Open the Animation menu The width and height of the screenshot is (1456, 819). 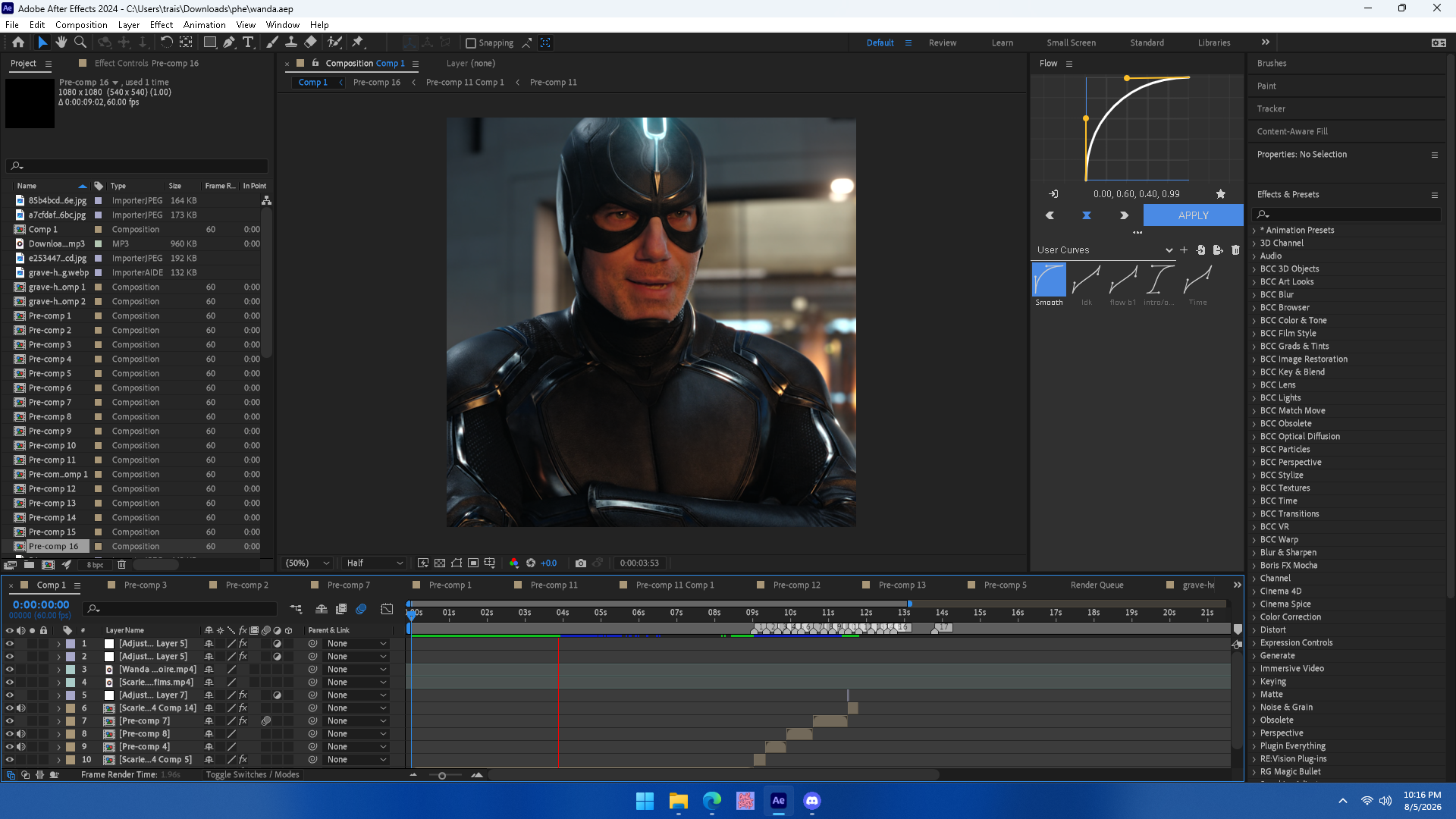205,25
